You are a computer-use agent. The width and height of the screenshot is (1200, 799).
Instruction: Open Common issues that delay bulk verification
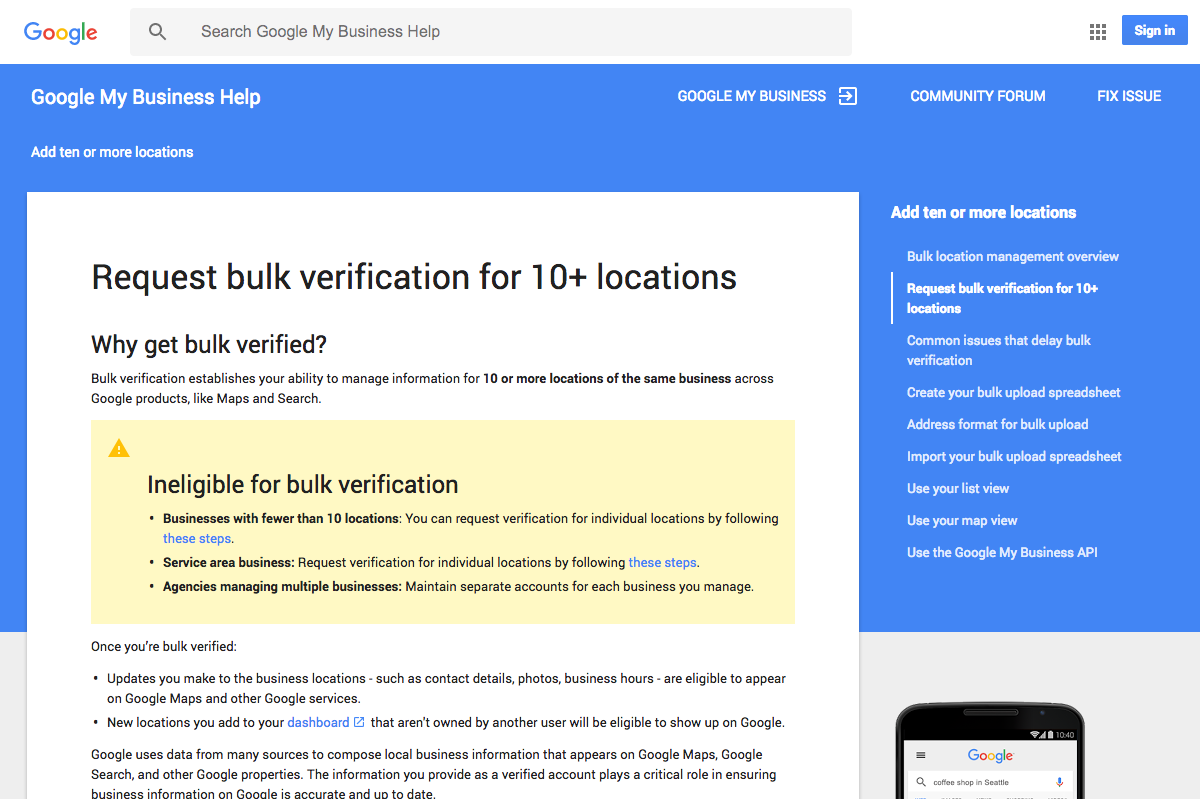coord(999,350)
